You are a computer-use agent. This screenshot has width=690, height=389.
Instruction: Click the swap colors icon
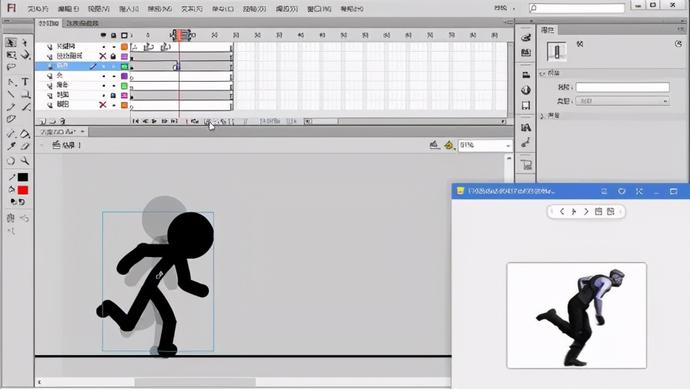[x=21, y=202]
